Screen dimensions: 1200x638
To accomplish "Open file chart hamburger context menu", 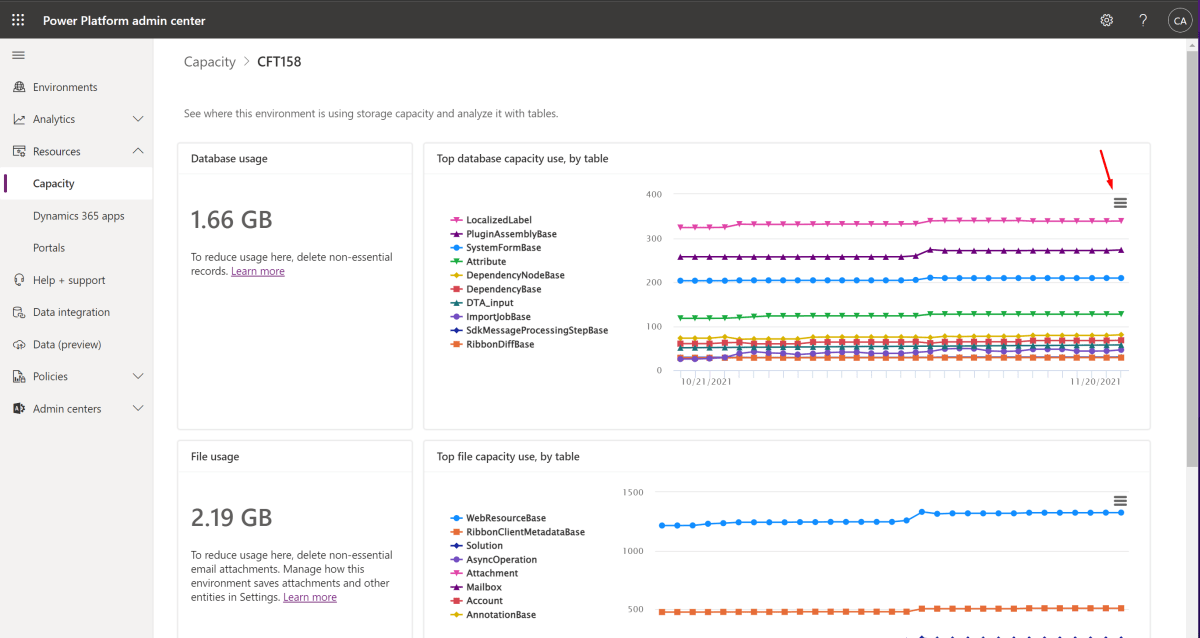I will 1120,501.
